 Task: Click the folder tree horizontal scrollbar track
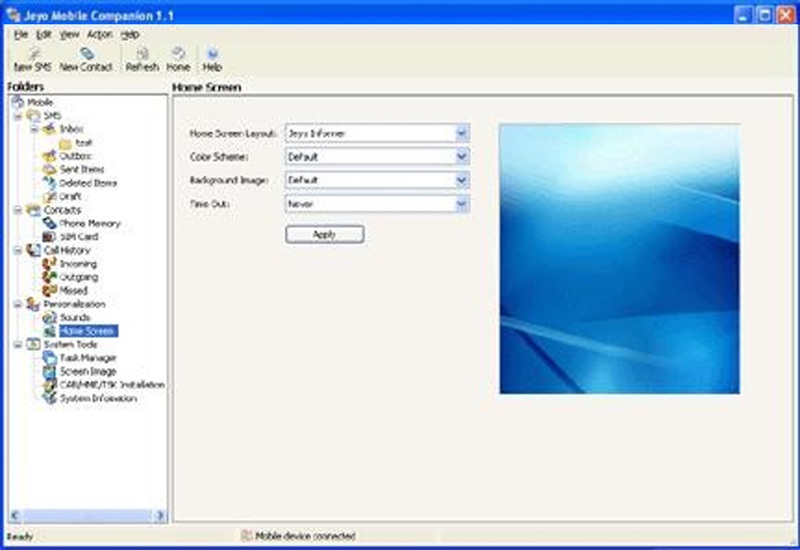pyautogui.click(x=87, y=515)
